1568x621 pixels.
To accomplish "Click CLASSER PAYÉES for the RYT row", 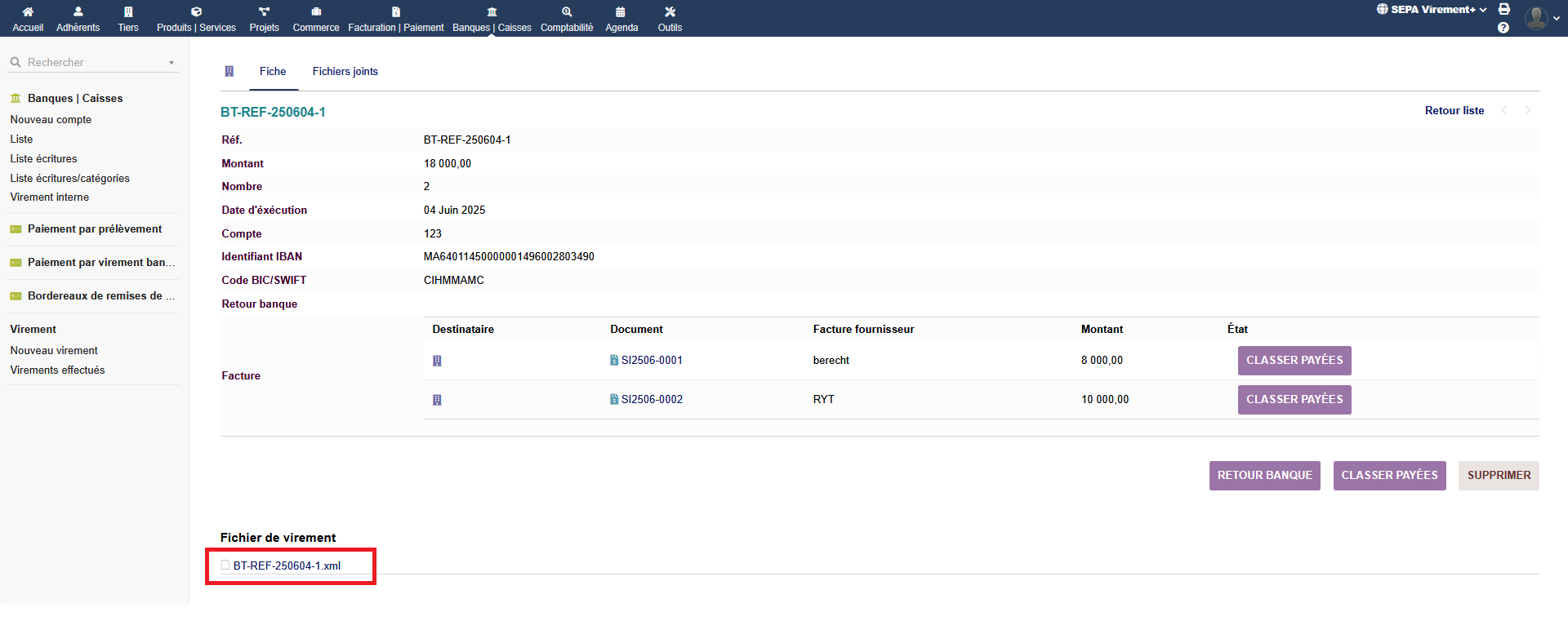I will 1294,400.
